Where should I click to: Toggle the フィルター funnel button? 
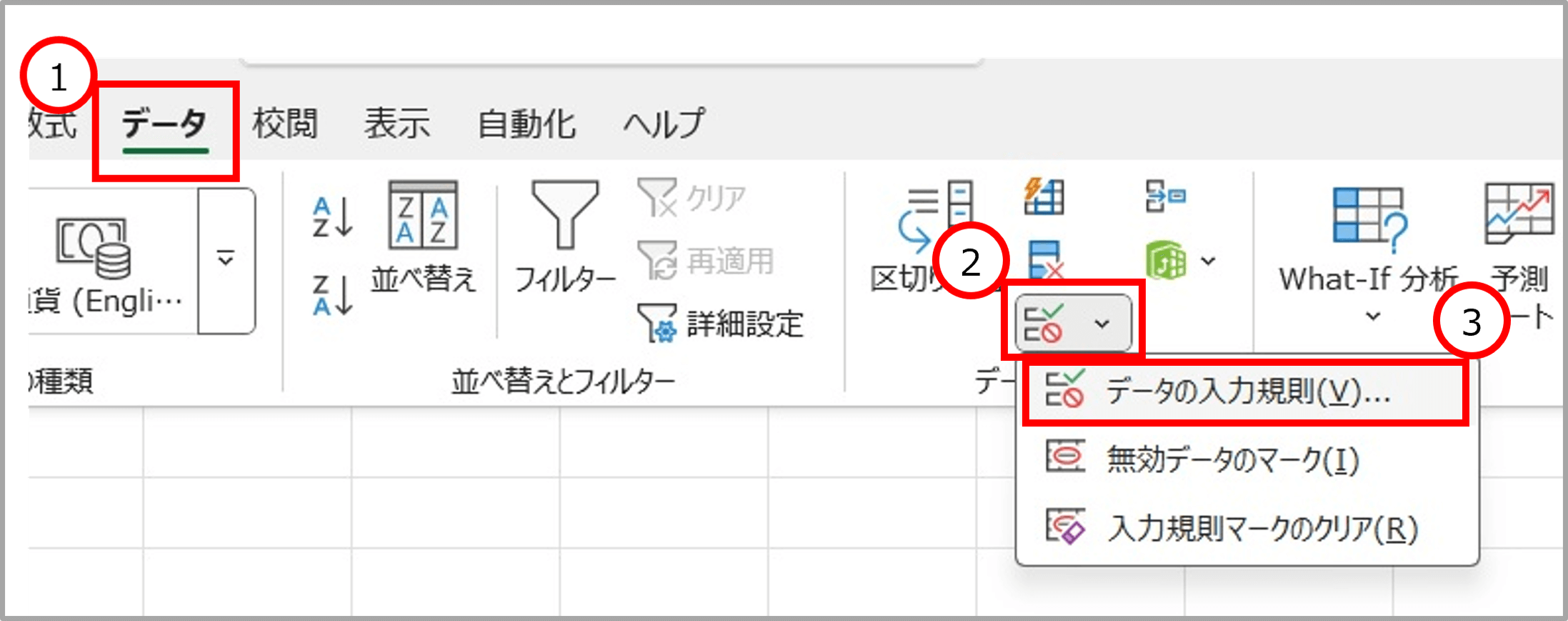pos(565,237)
